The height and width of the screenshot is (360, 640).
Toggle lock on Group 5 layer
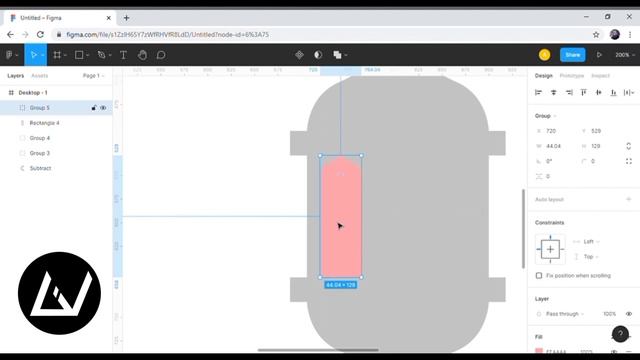pyautogui.click(x=94, y=108)
